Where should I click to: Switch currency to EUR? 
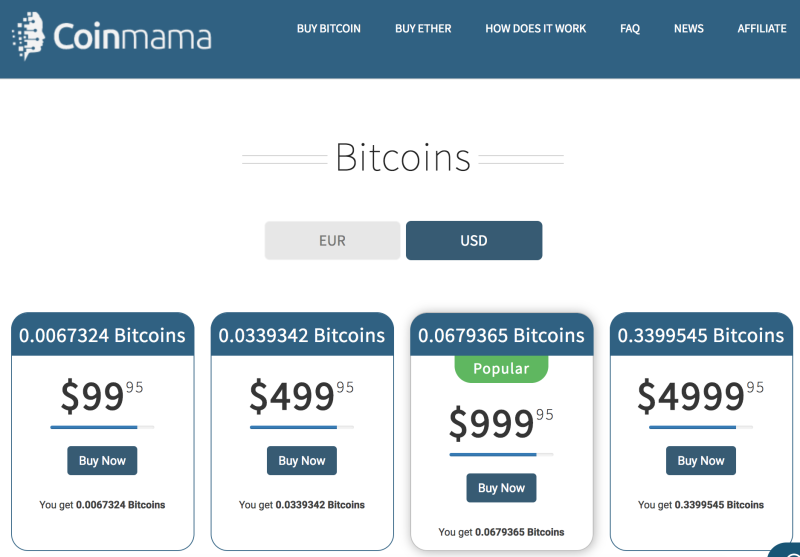332,240
